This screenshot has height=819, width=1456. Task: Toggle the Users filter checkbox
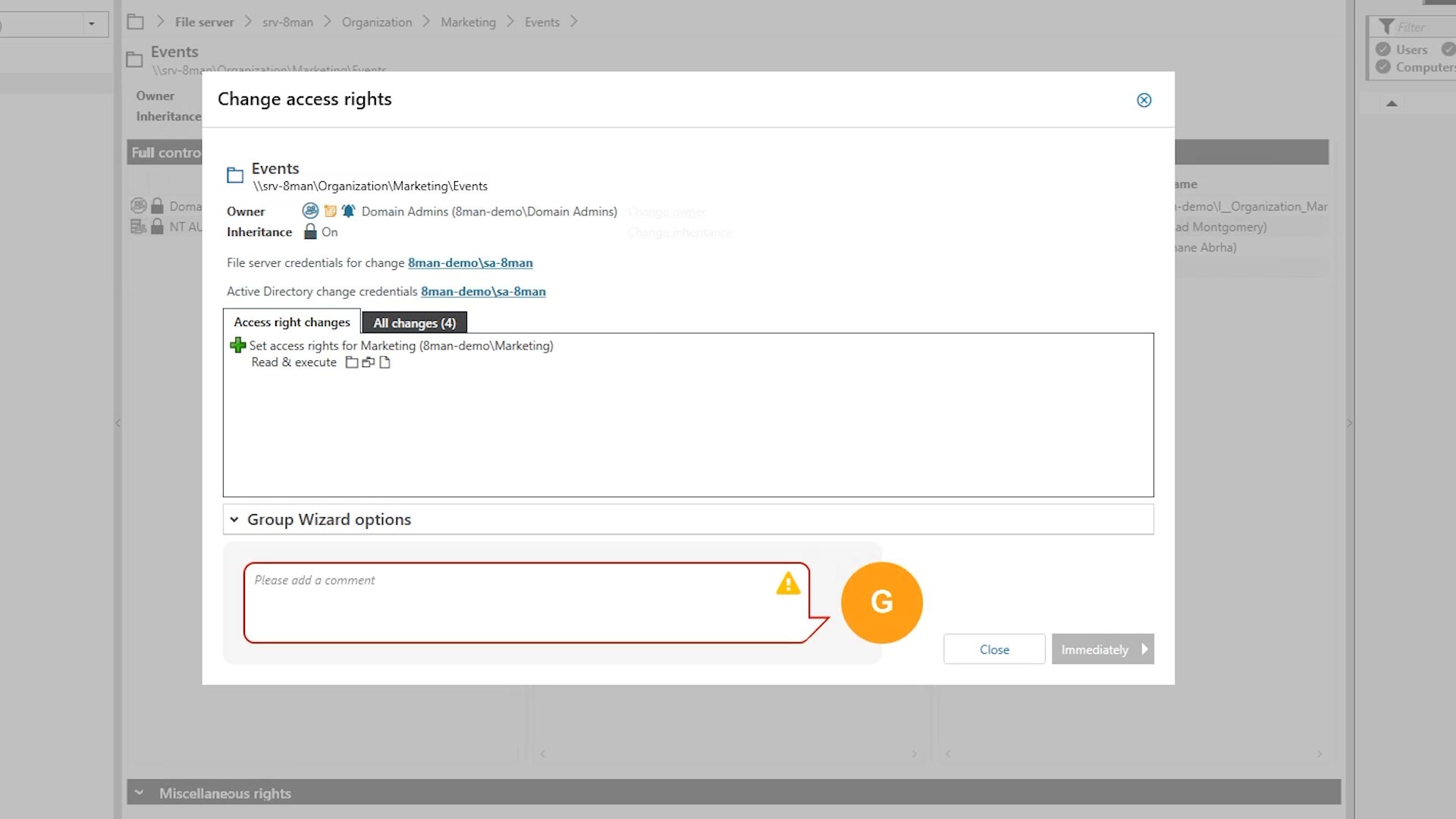pos(1383,49)
